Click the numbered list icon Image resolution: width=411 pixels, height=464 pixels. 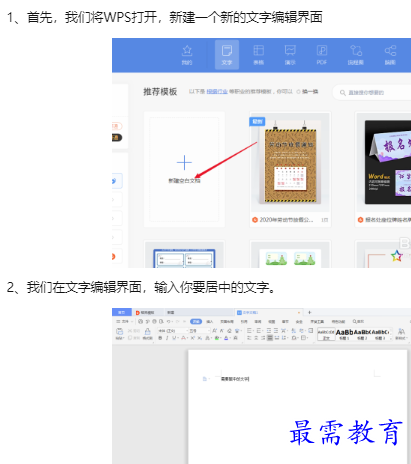[259, 331]
